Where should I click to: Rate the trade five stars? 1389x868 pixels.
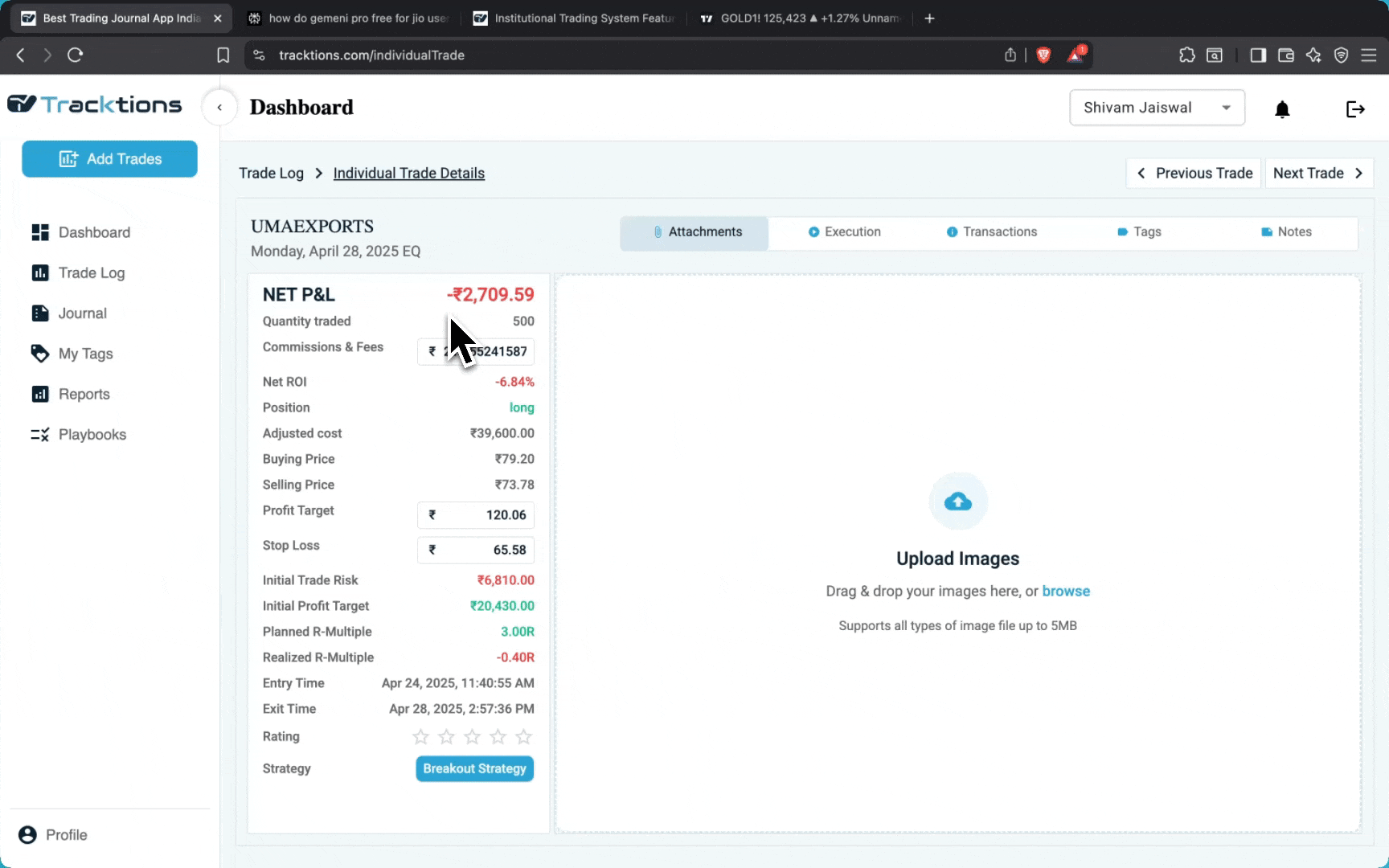tap(523, 736)
